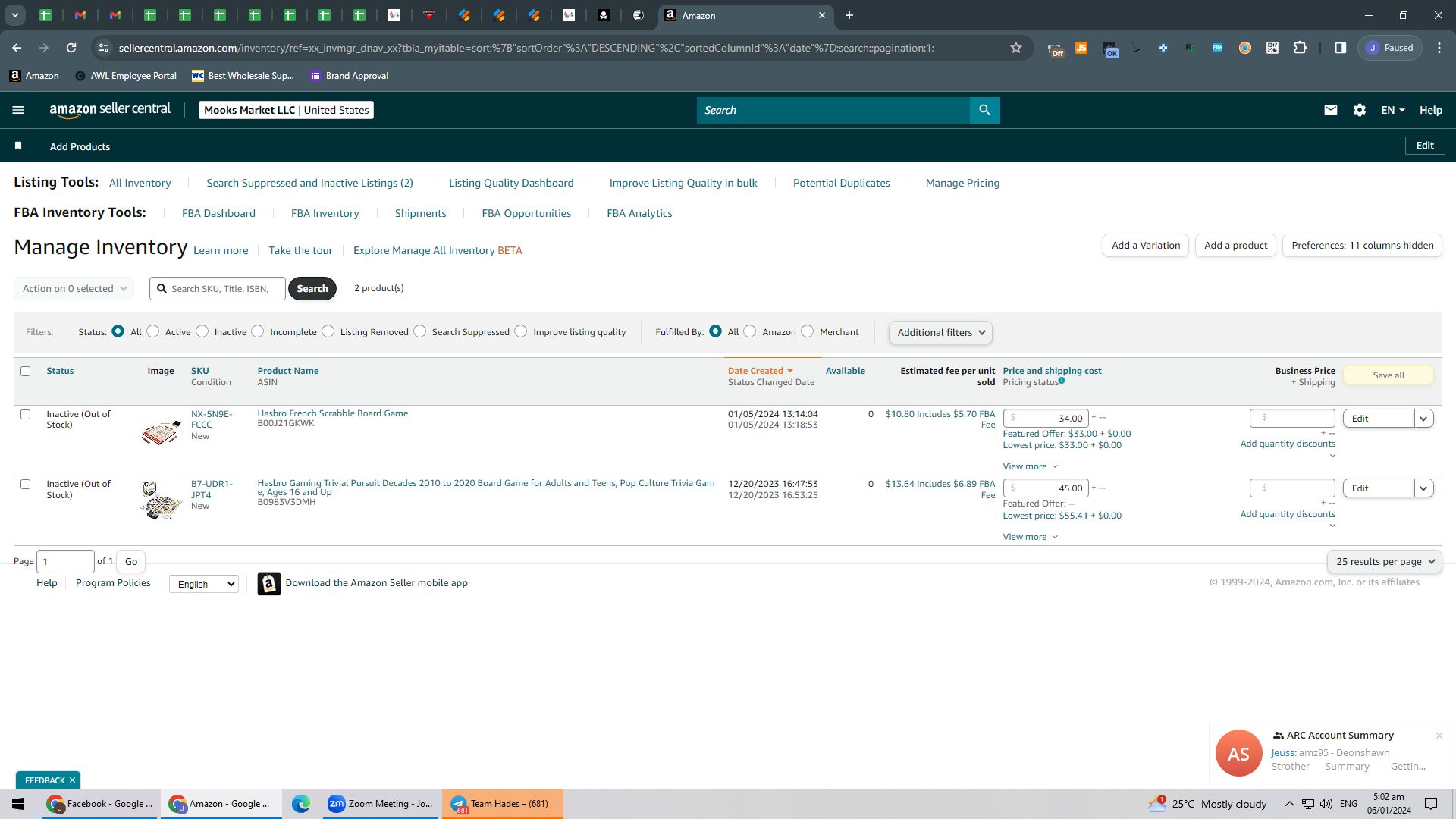Click the Amazon Seller Central logo
Viewport: 1456px width, 819px height.
click(110, 110)
